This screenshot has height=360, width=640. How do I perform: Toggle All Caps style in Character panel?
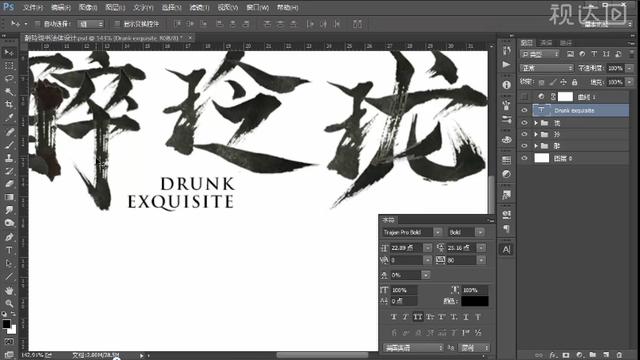pyautogui.click(x=418, y=317)
